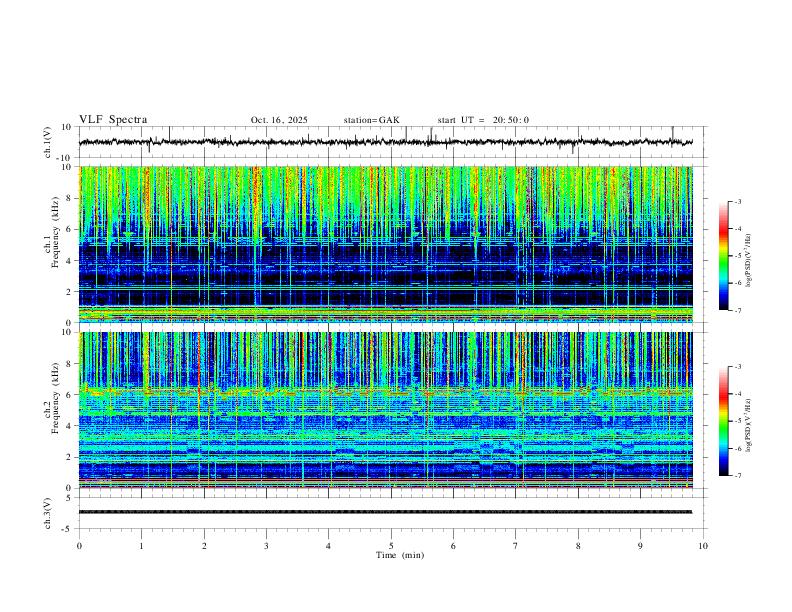Click time axis tick label '3'

tap(266, 546)
